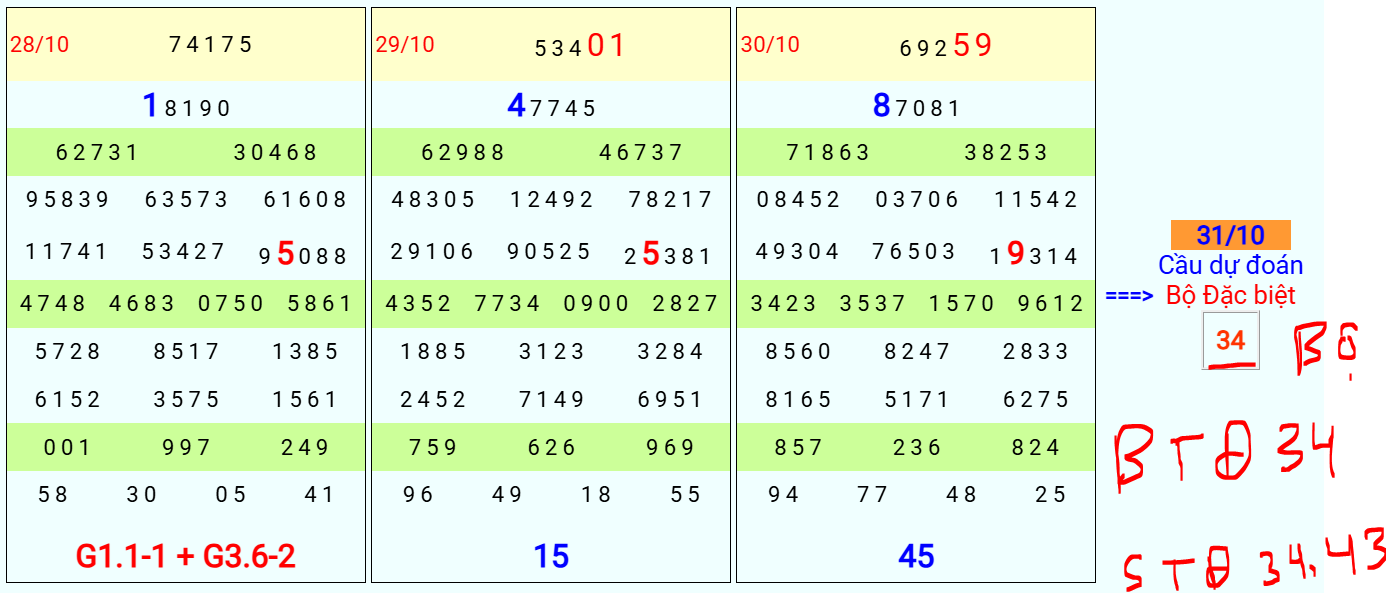Click the number 25381 with red 5
The height and width of the screenshot is (593, 1386).
click(669, 255)
